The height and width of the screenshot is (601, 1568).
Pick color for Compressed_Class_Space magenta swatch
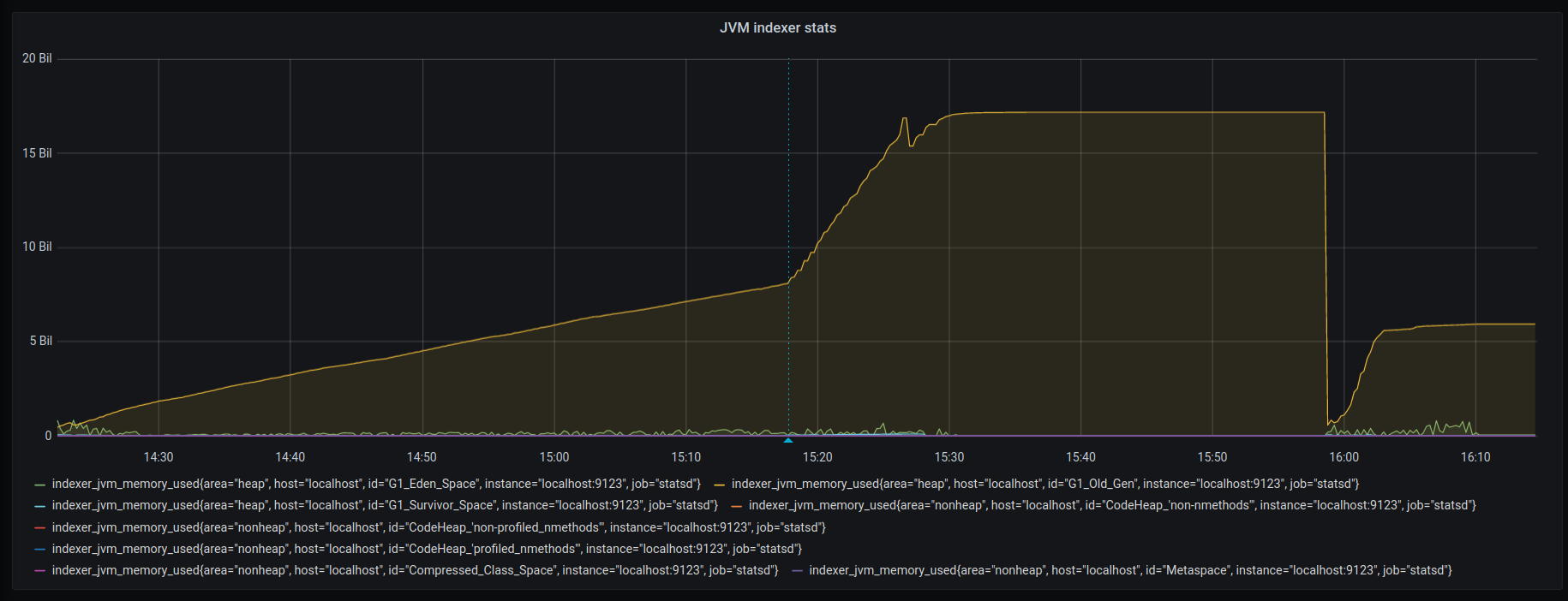pos(39,571)
